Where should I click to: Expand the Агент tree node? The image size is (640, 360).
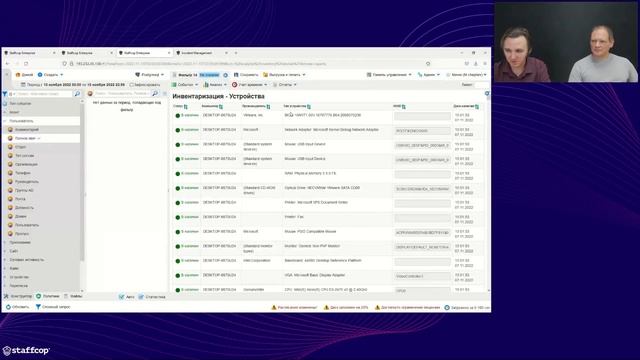coord(5,112)
